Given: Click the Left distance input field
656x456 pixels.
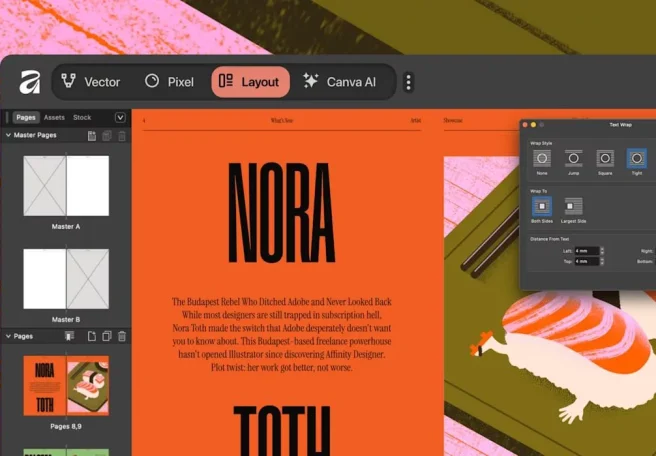Looking at the screenshot, I should [x=586, y=251].
